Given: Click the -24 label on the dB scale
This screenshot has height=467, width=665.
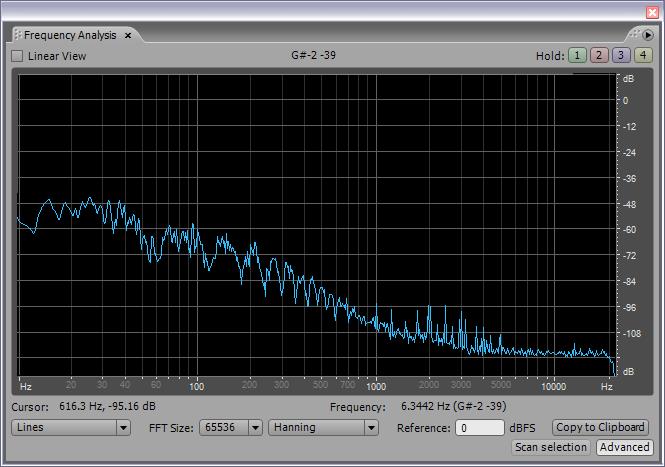Looking at the screenshot, I should pos(629,152).
